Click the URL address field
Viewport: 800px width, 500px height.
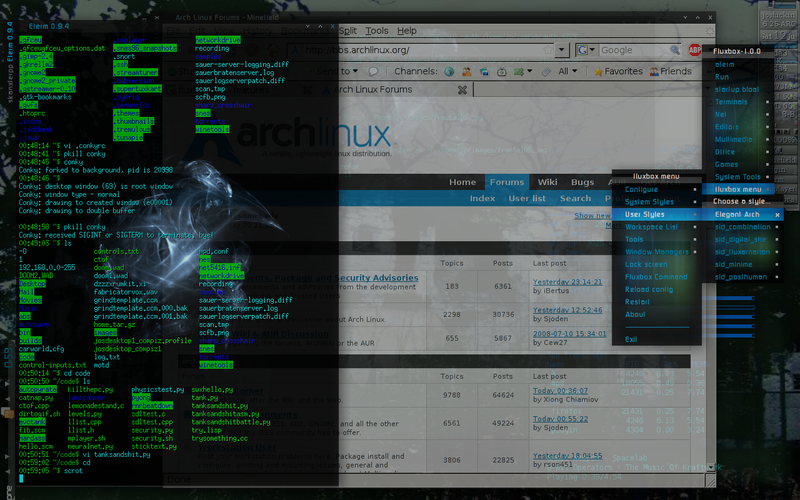[420, 50]
